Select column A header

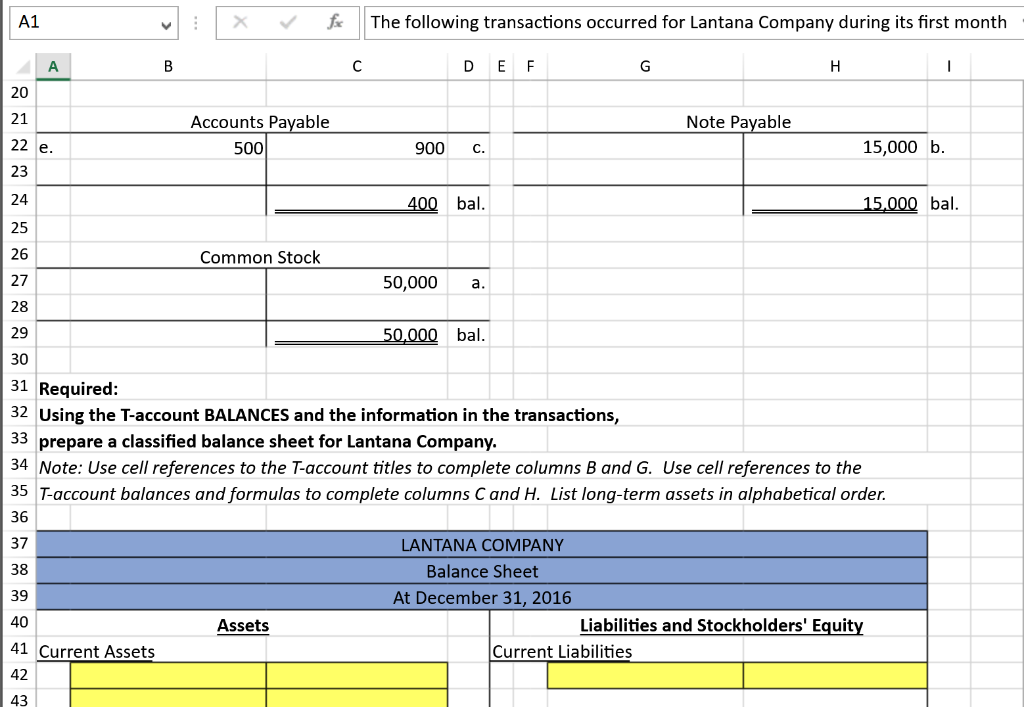[x=53, y=67]
